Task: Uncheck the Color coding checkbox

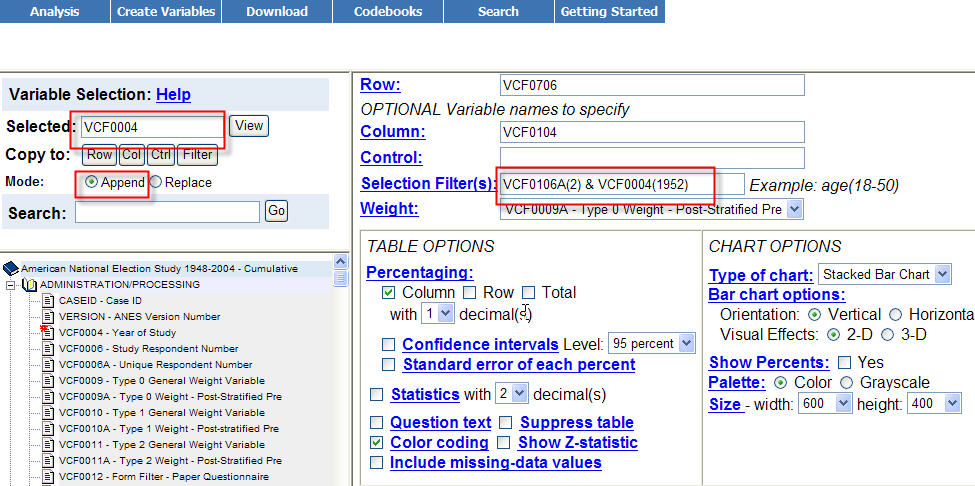Action: 376,442
